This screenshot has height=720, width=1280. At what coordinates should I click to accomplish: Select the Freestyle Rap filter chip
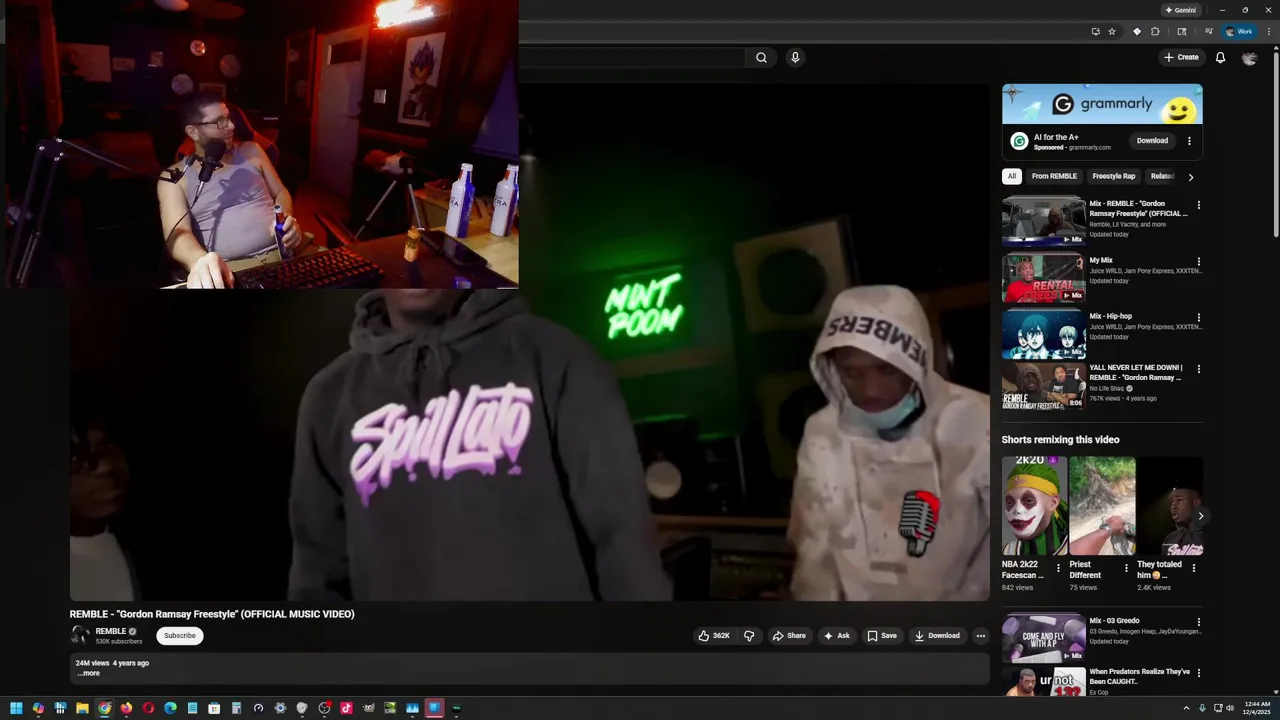(1114, 177)
